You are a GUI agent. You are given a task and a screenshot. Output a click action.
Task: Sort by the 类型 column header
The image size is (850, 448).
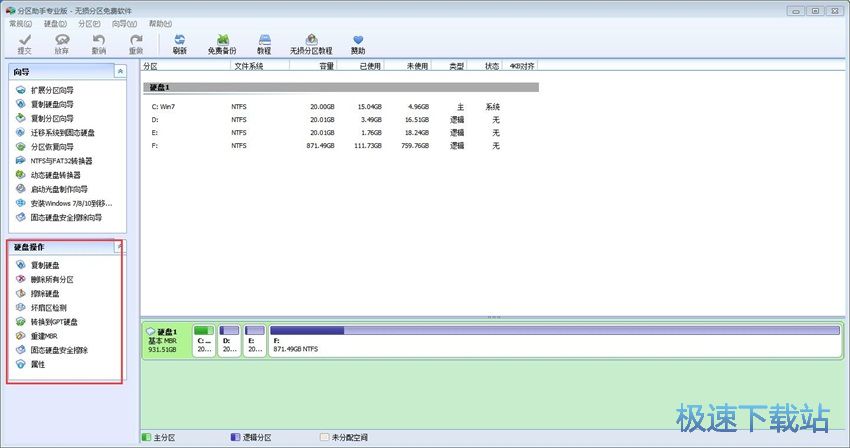point(449,66)
